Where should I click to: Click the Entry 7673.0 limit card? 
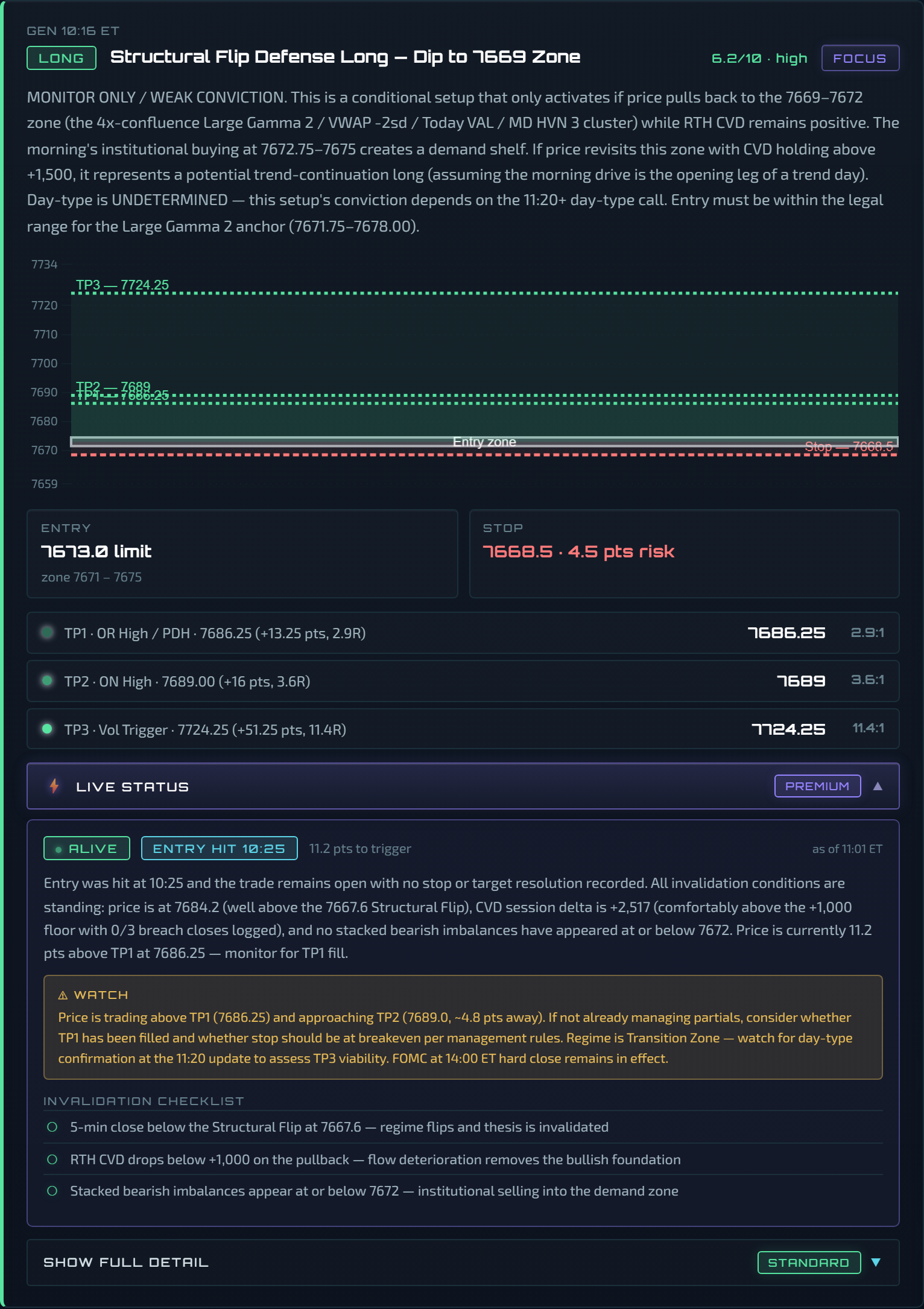point(242,554)
